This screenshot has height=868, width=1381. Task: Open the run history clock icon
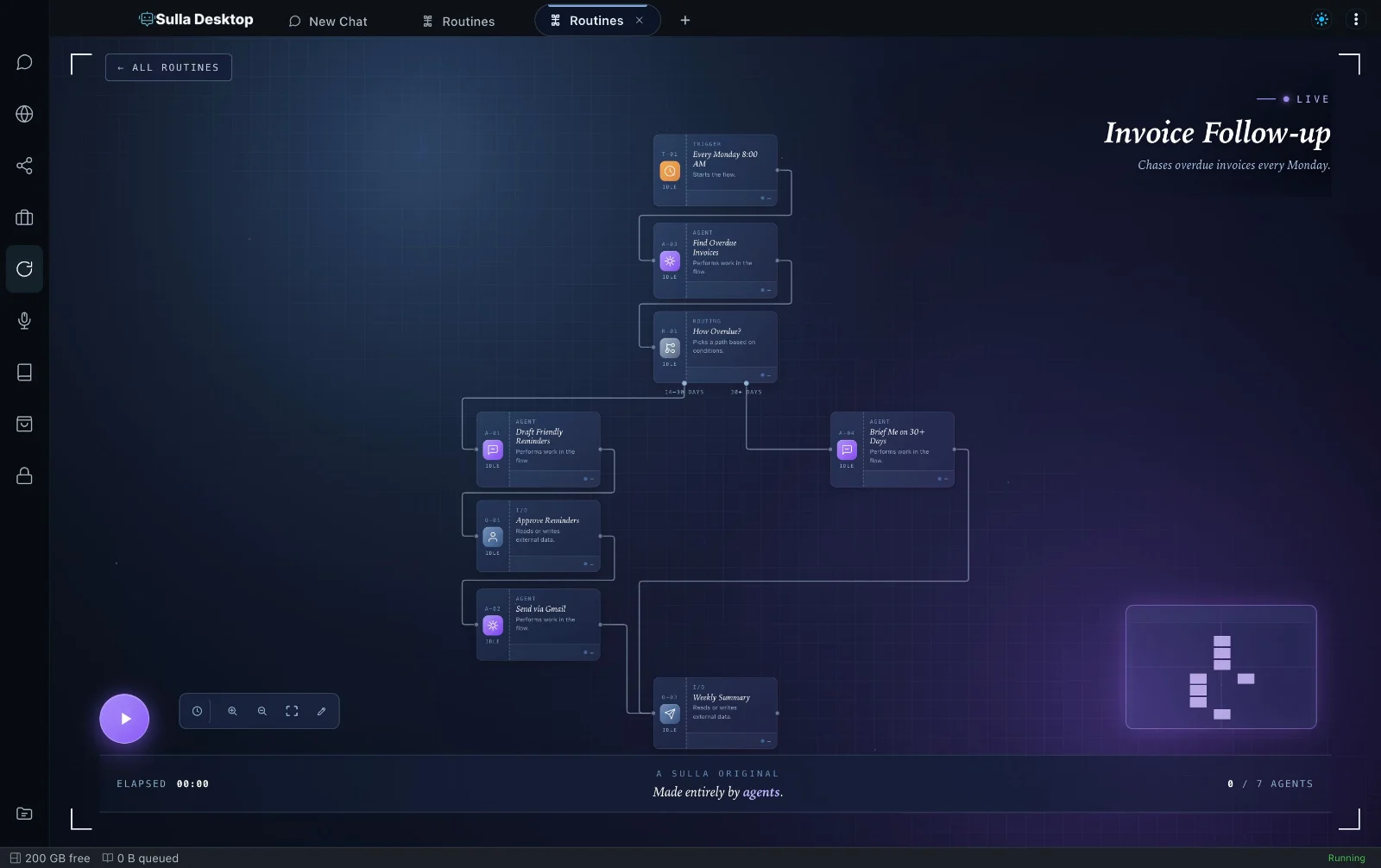click(x=197, y=711)
